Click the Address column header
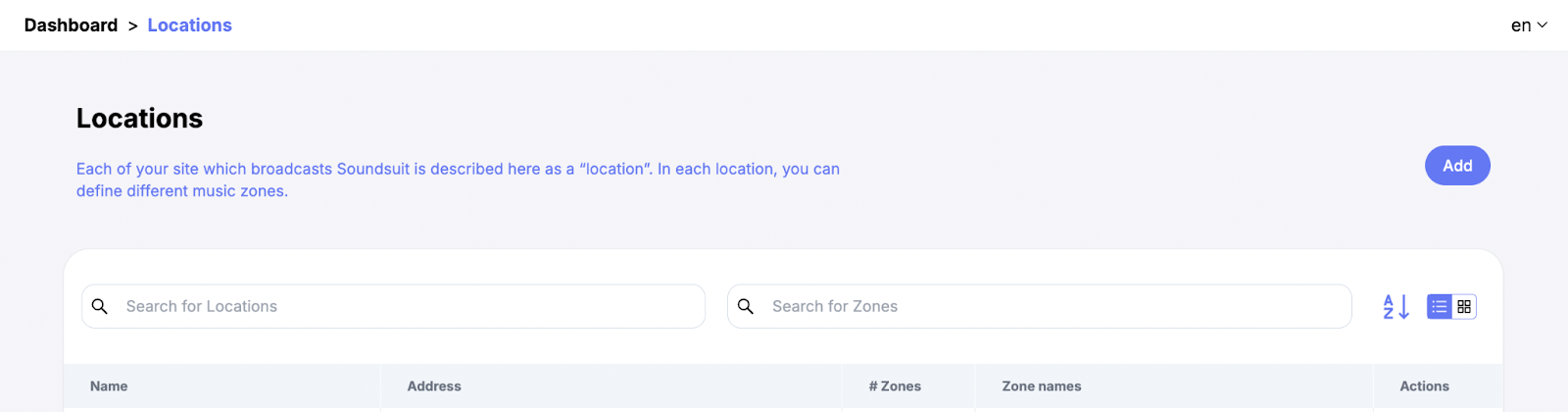 click(434, 386)
